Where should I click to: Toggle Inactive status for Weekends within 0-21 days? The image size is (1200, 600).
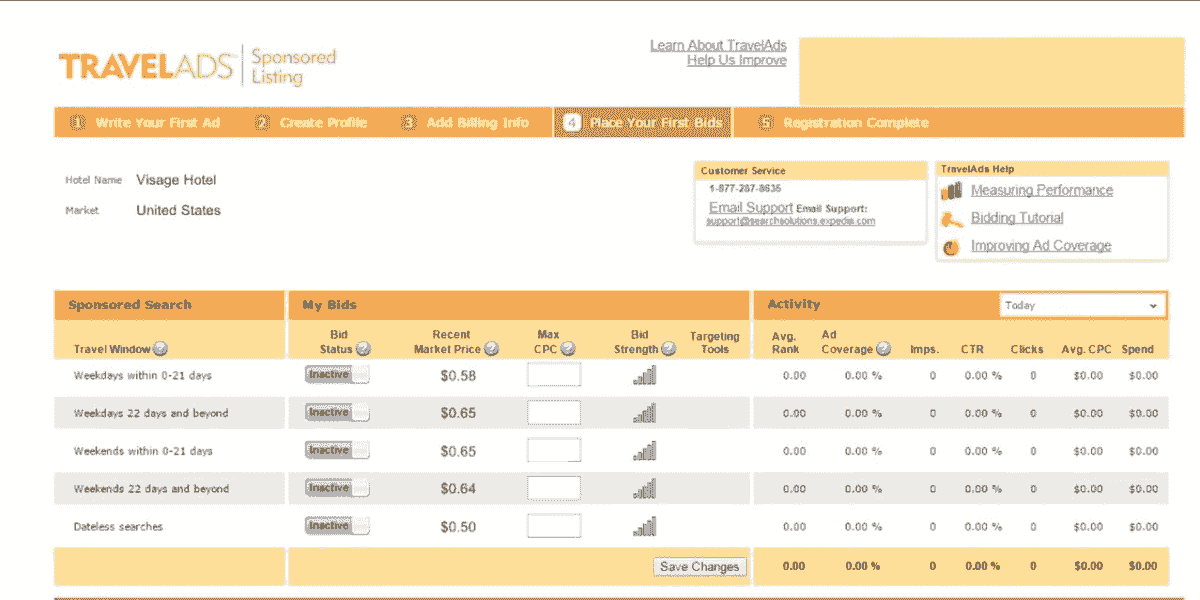coord(337,450)
